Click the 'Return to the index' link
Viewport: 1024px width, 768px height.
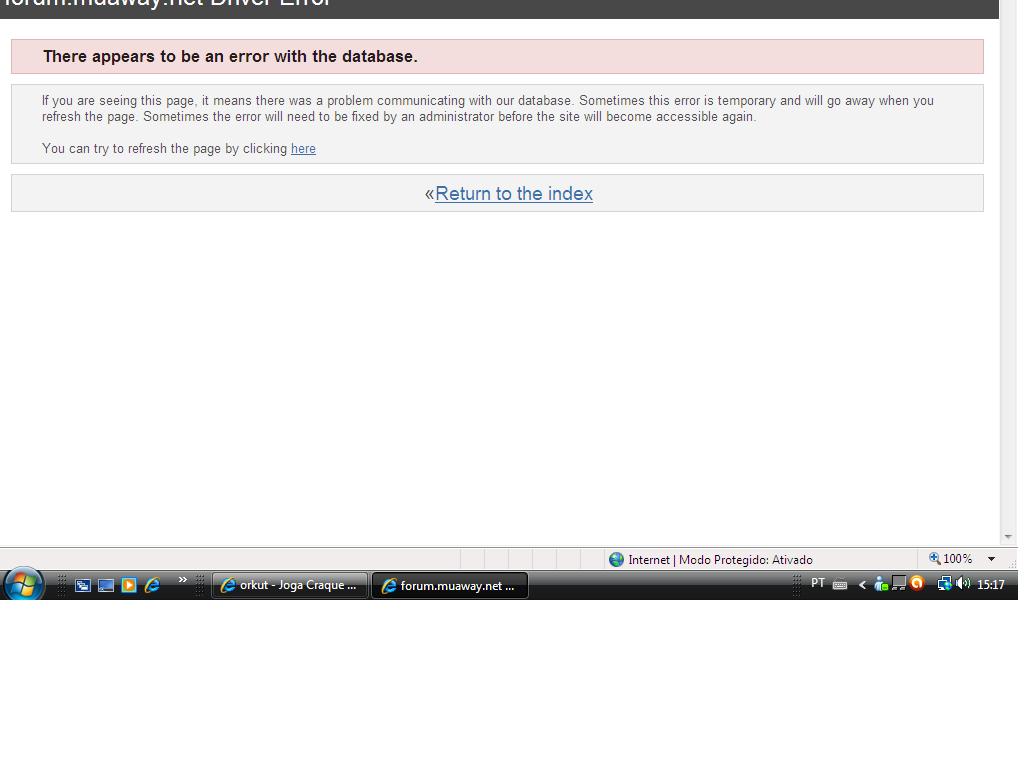point(514,194)
